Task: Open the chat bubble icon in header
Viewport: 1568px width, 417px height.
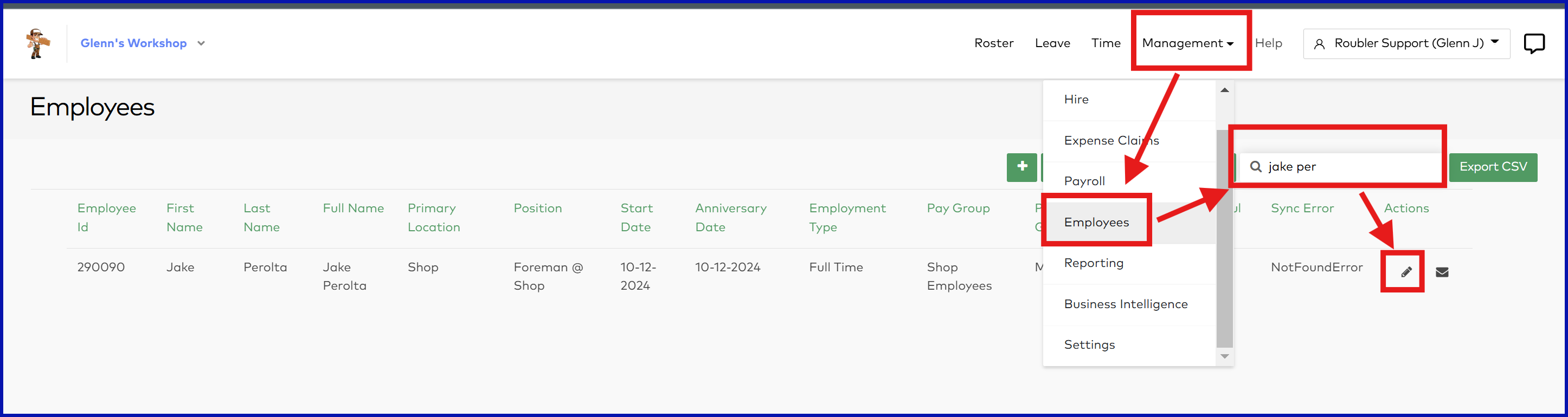Action: point(1533,43)
